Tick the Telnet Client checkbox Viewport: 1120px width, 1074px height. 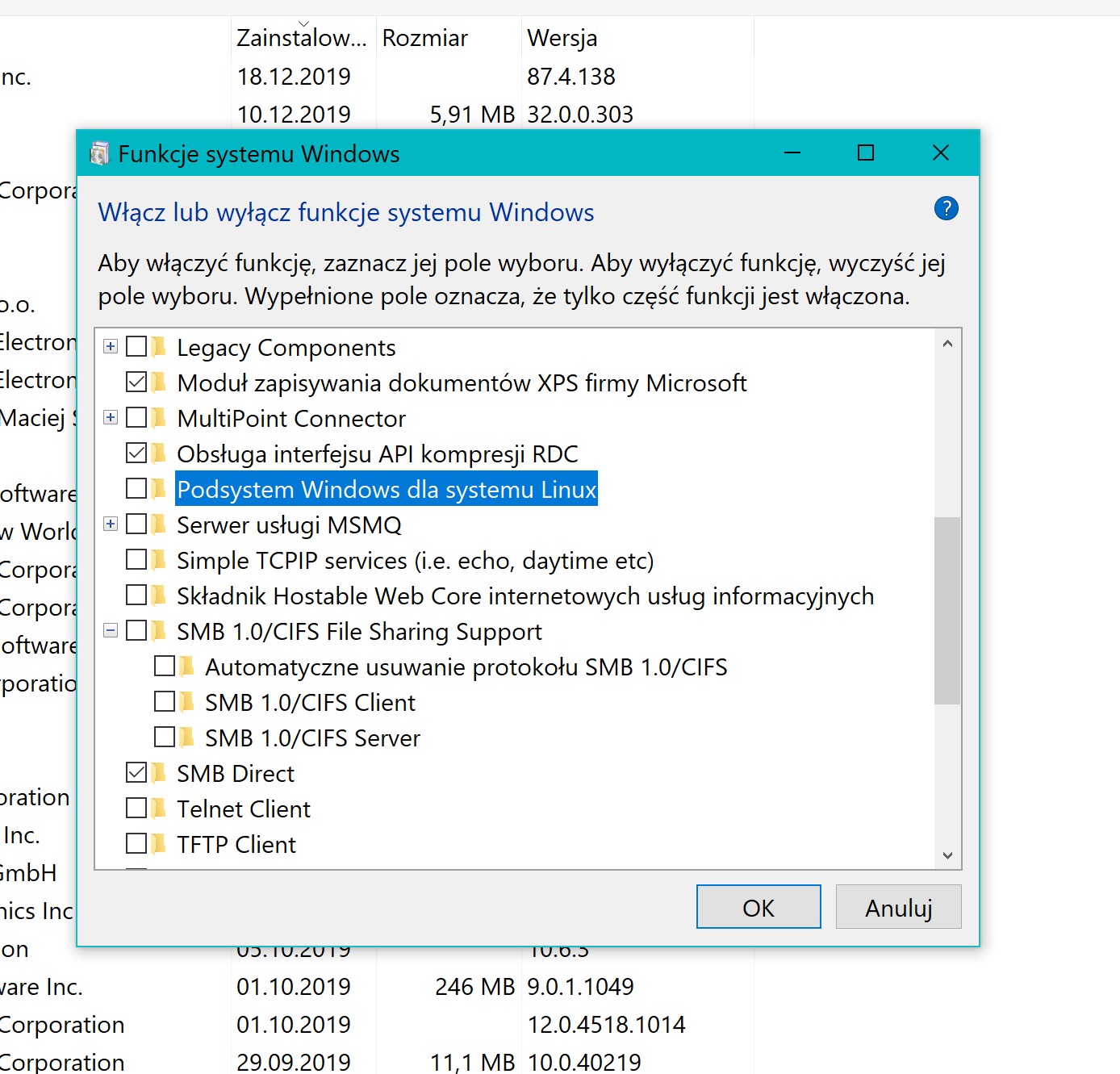(x=136, y=808)
